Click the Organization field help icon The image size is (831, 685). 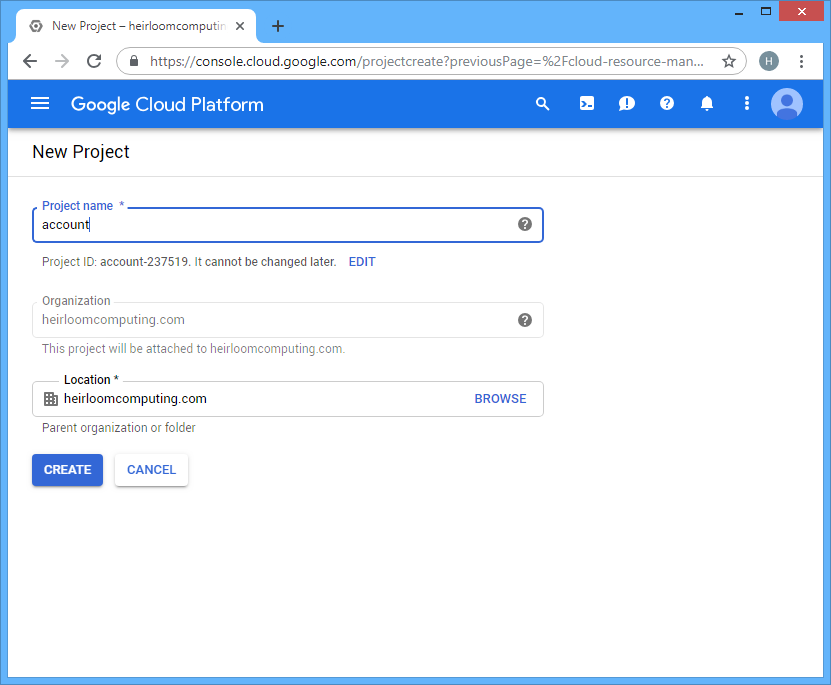[x=525, y=320]
